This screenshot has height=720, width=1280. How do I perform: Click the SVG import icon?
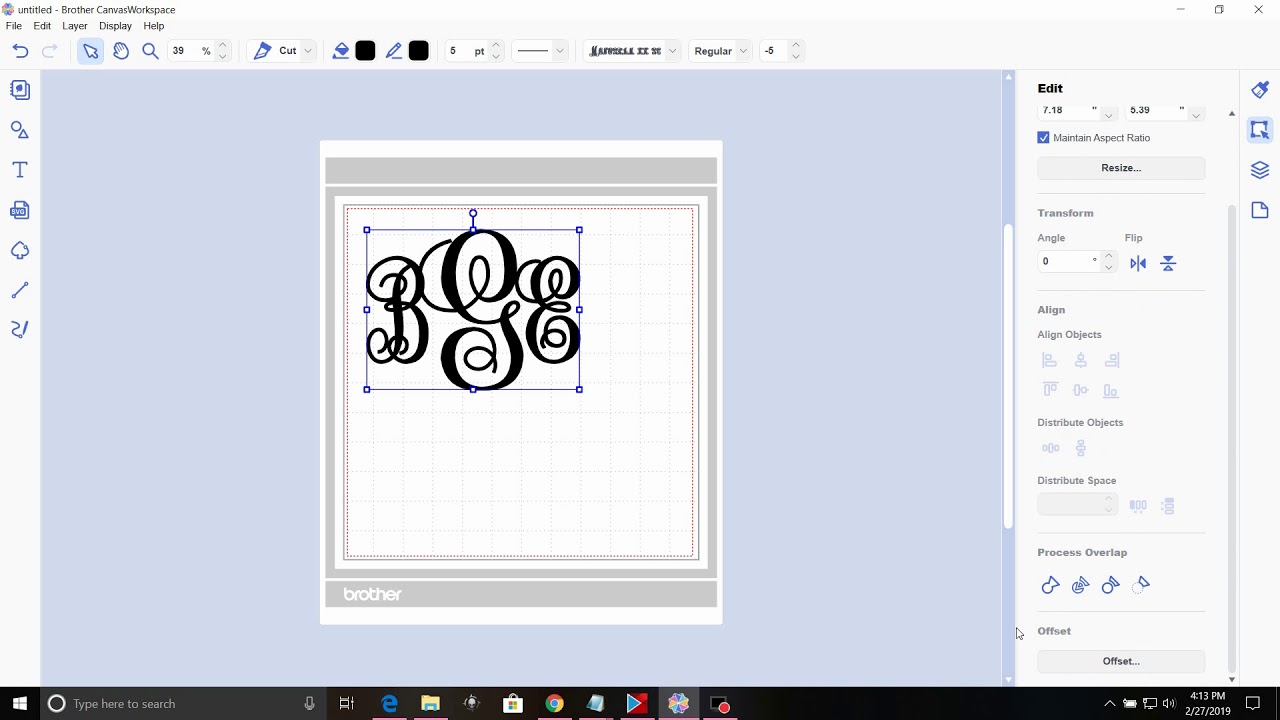click(20, 210)
